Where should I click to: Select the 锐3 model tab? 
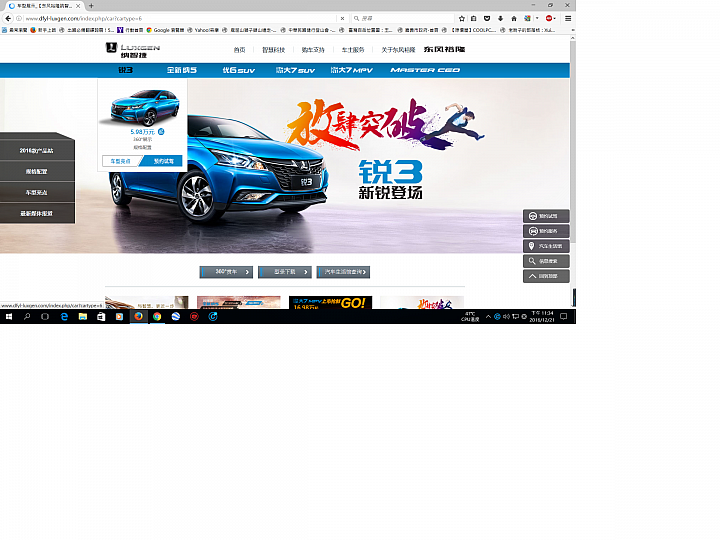pyautogui.click(x=125, y=70)
